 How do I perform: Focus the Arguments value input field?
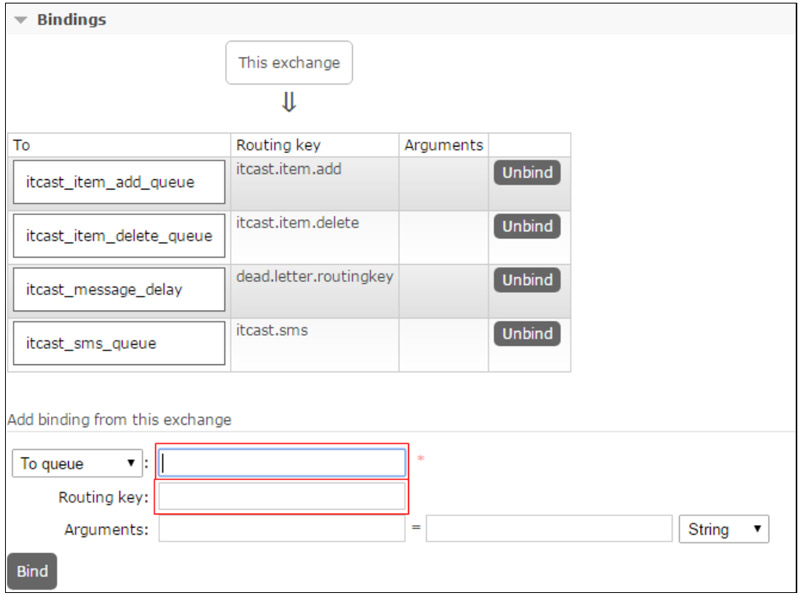(549, 529)
